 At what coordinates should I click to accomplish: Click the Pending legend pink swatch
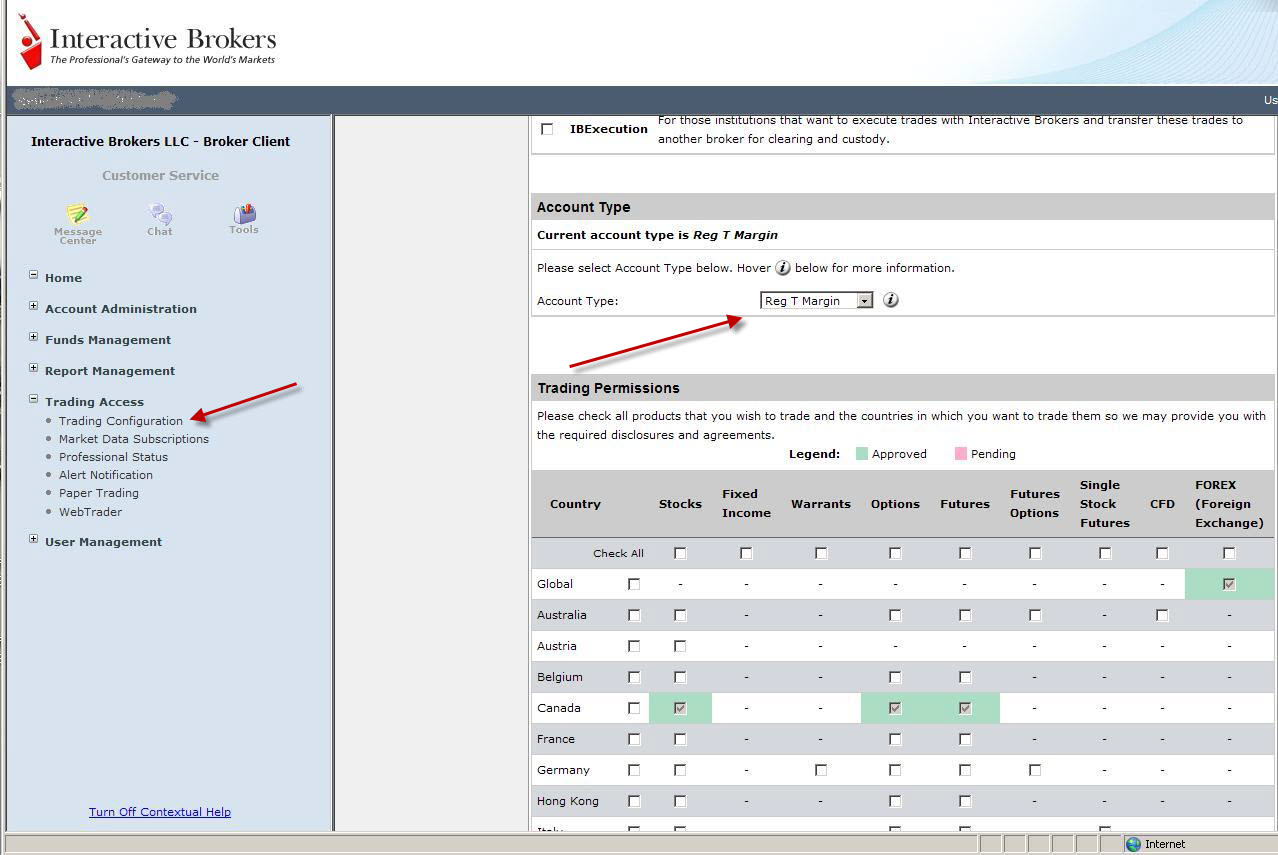coord(961,454)
